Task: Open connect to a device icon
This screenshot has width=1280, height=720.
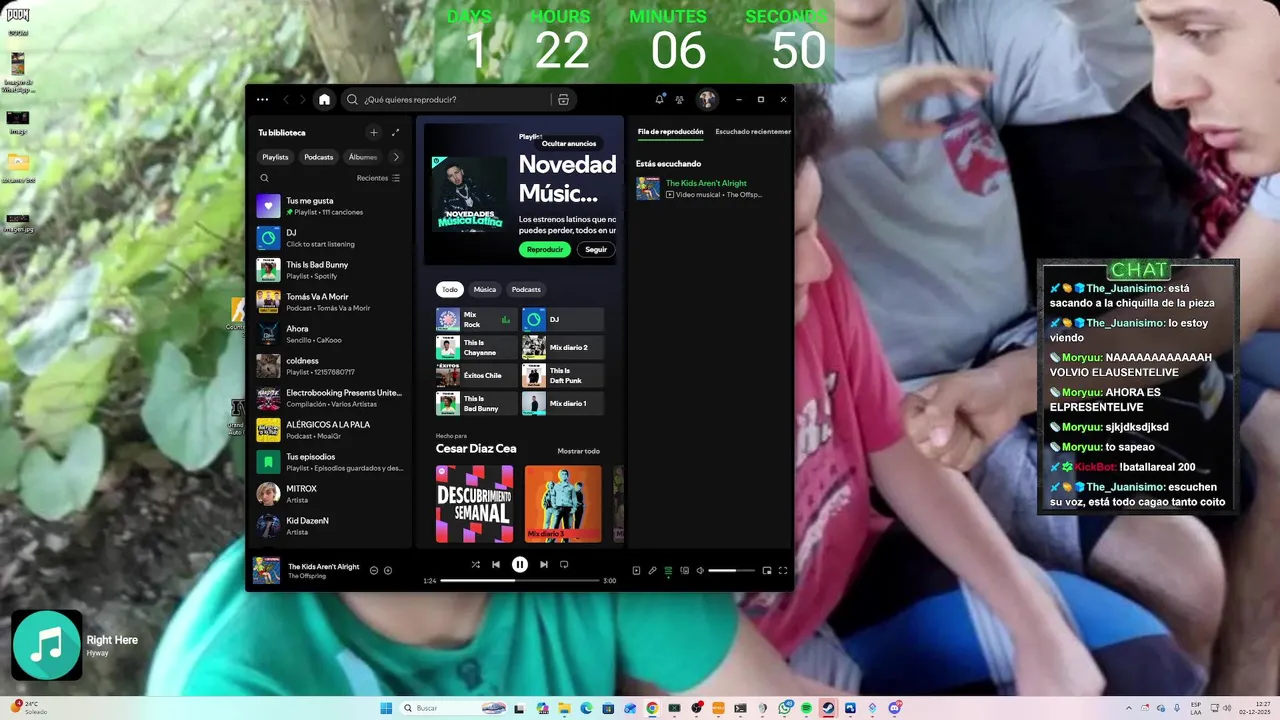Action: (x=684, y=570)
